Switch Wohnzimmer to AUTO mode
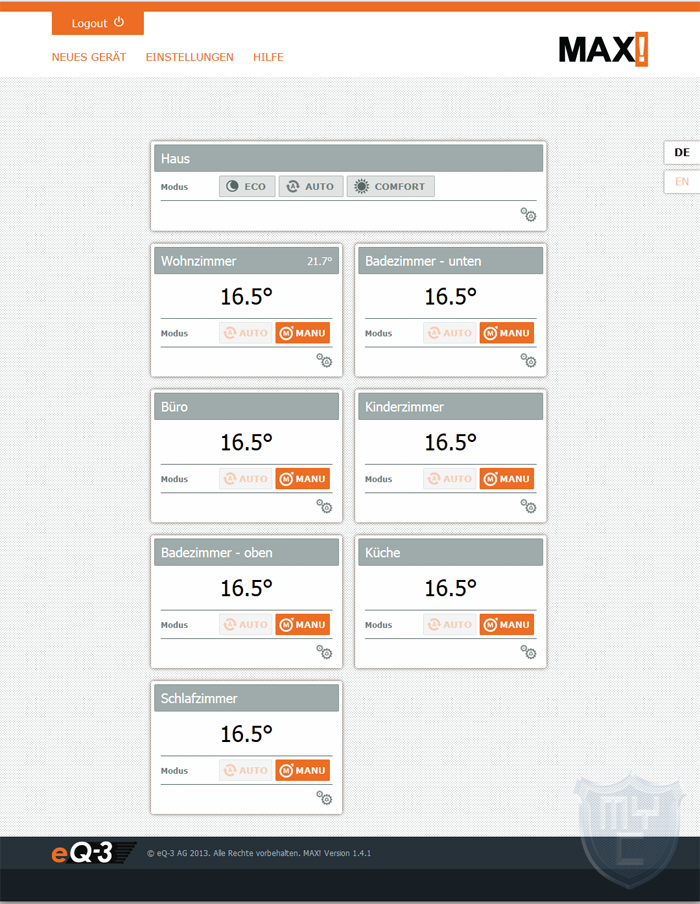Image resolution: width=700 pixels, height=904 pixels. coord(246,333)
